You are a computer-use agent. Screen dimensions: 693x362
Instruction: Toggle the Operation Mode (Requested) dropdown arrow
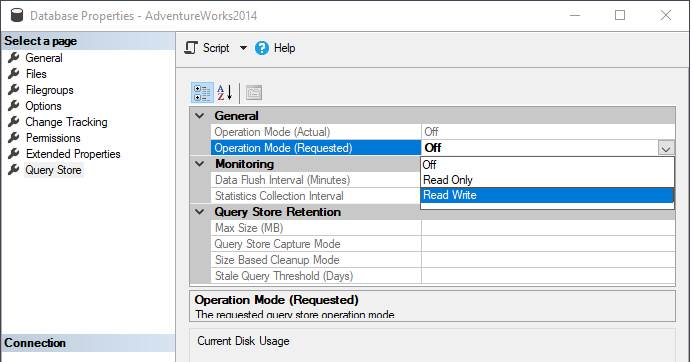(666, 148)
